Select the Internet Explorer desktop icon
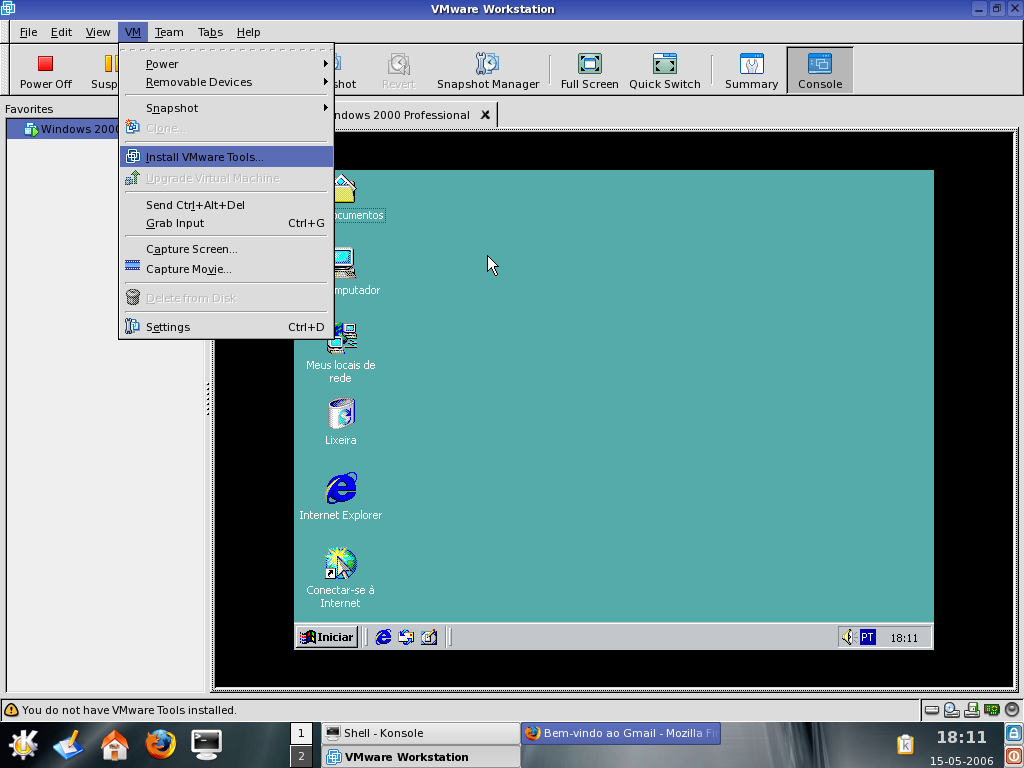Viewport: 1024px width, 768px height. coord(340,497)
